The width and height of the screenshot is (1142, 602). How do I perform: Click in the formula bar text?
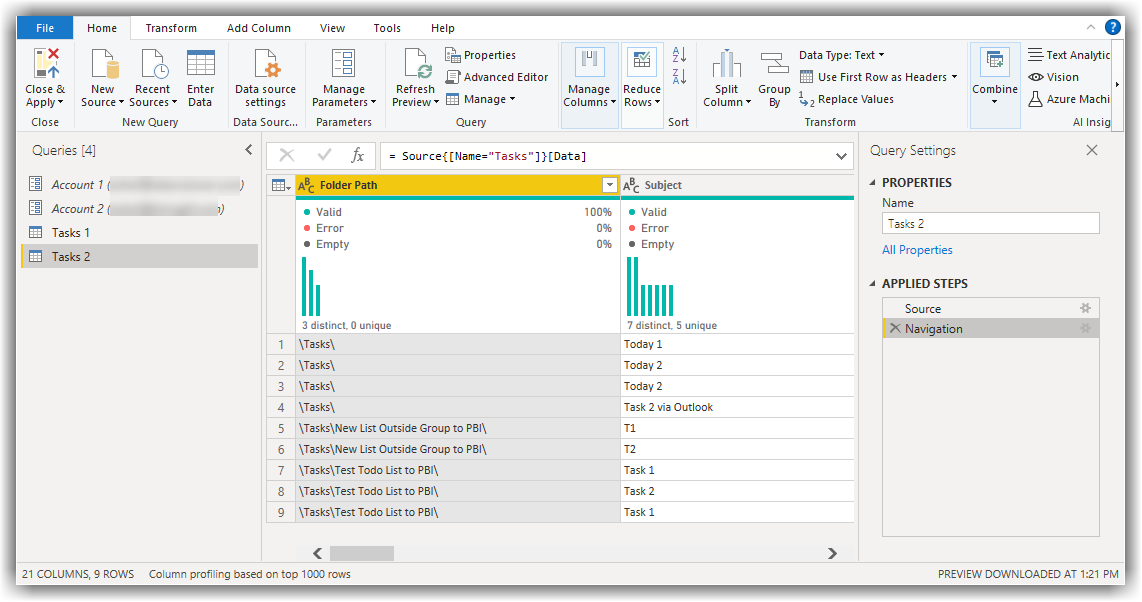point(486,157)
